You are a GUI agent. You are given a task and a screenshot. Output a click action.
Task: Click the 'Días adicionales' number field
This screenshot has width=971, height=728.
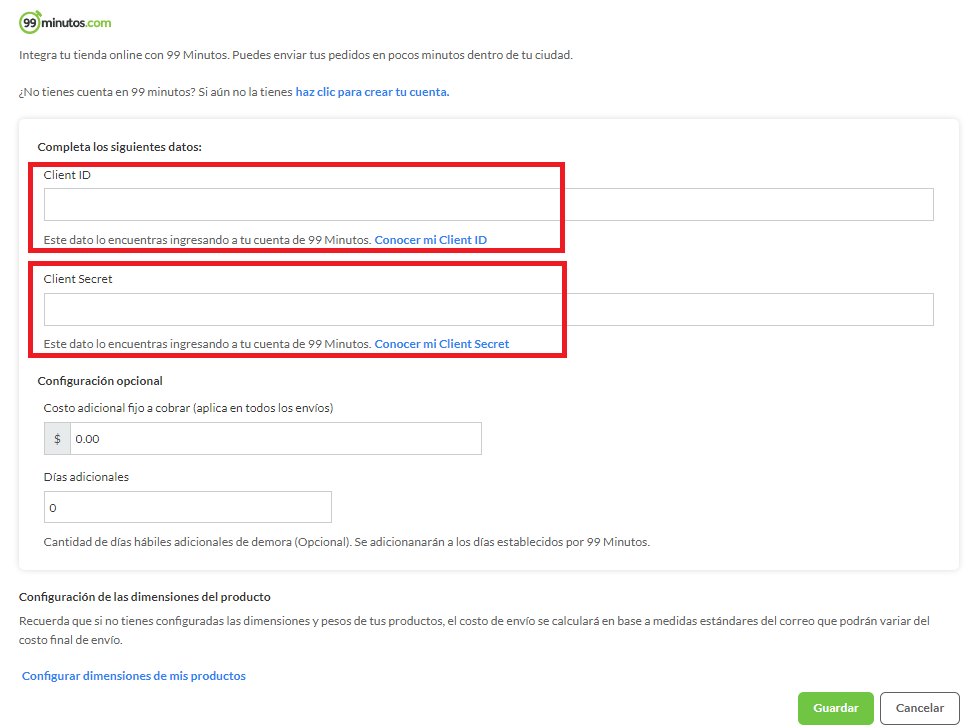tap(188, 508)
